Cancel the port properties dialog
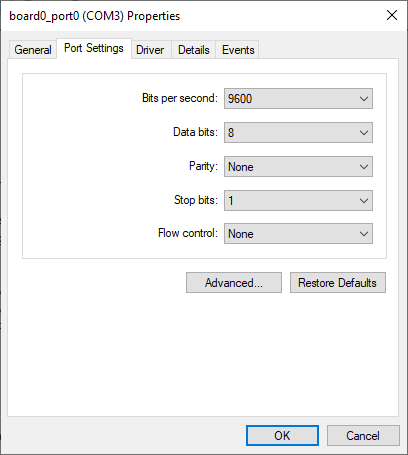408x455 pixels. pyautogui.click(x=363, y=435)
